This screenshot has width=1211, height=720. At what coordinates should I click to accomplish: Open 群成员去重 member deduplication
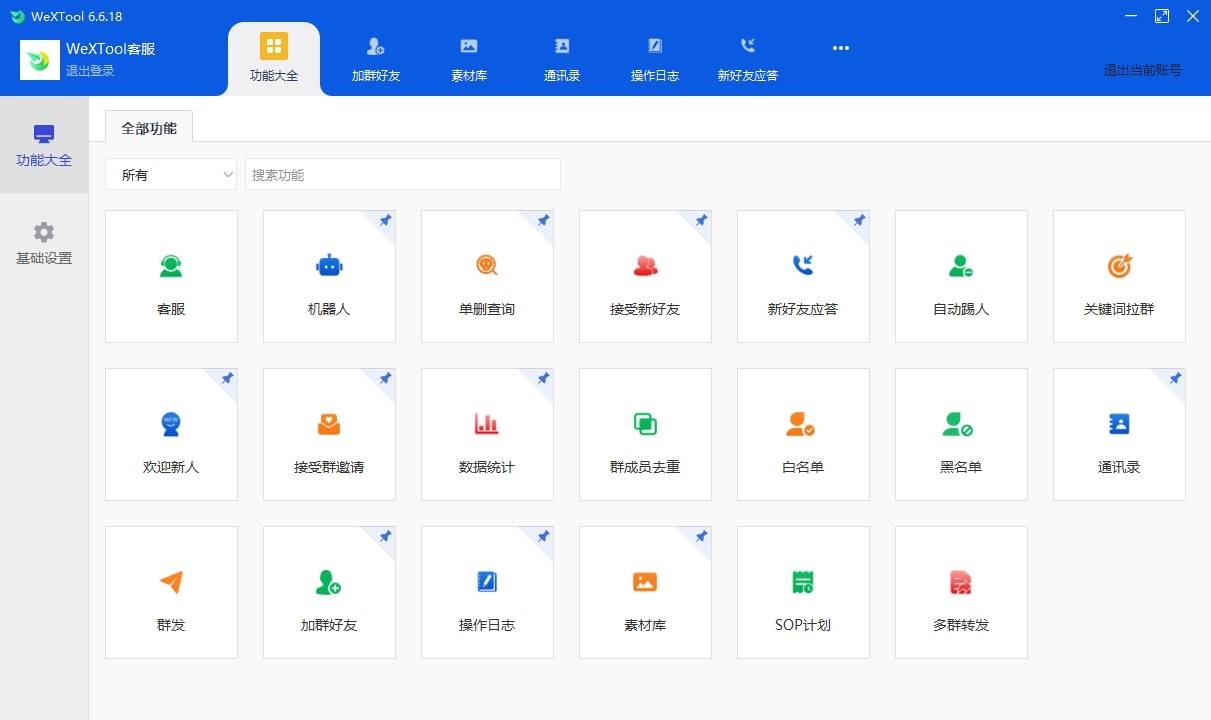[645, 434]
